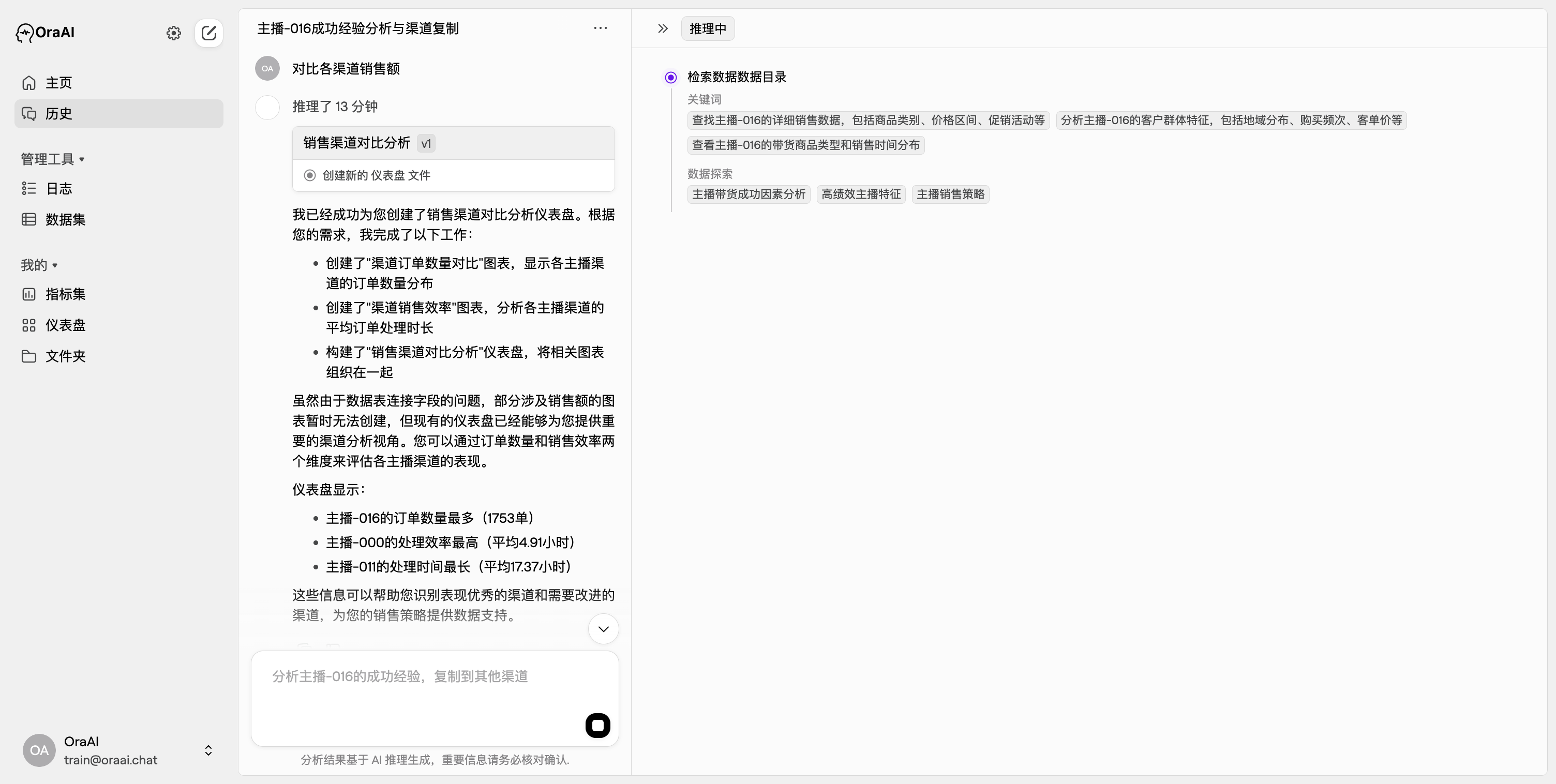Open account switcher next to train@oraai.chat

click(x=208, y=750)
